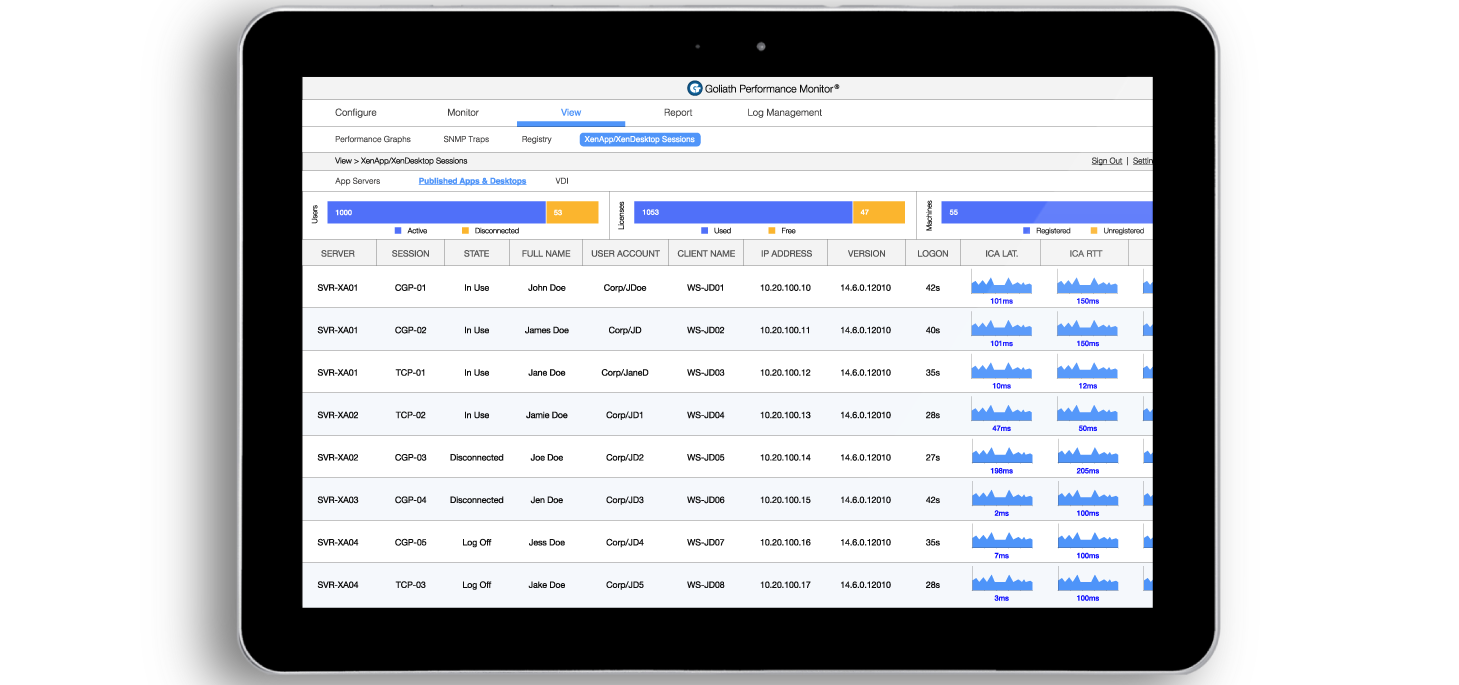Screen dimensions: 1459x685
Task: Open Log Management menu
Action: pos(785,113)
